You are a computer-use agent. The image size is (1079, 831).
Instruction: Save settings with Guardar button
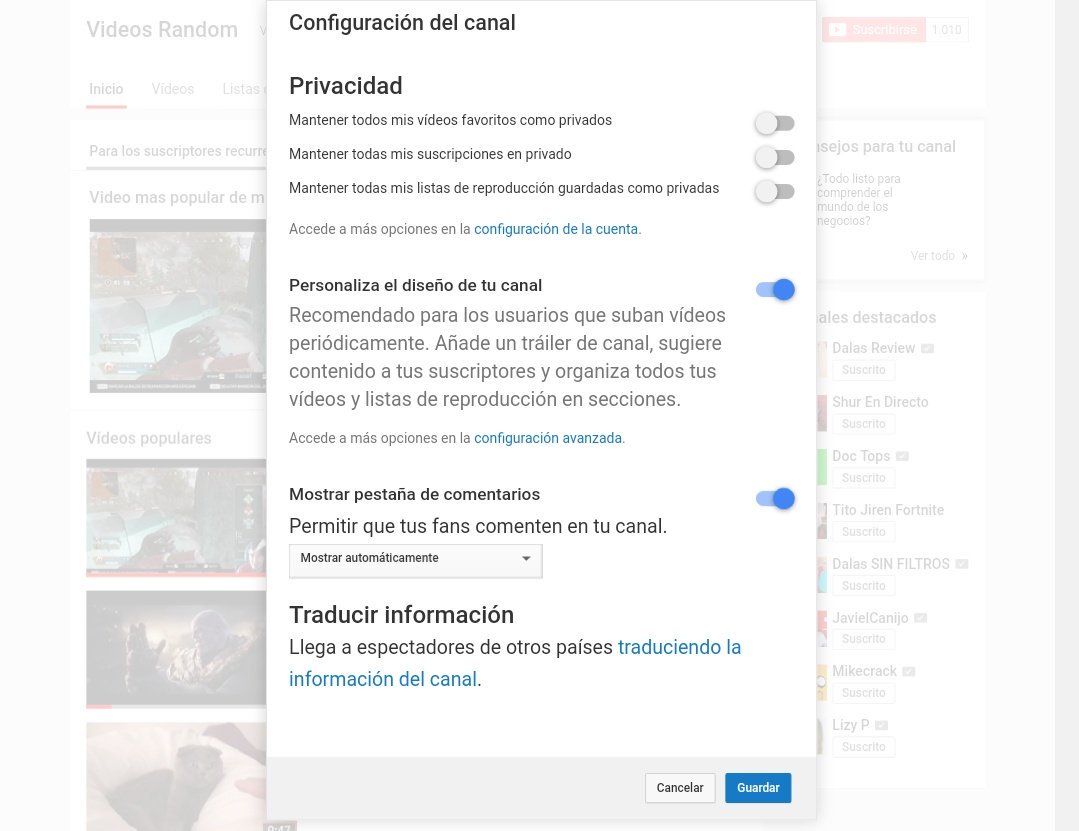758,788
